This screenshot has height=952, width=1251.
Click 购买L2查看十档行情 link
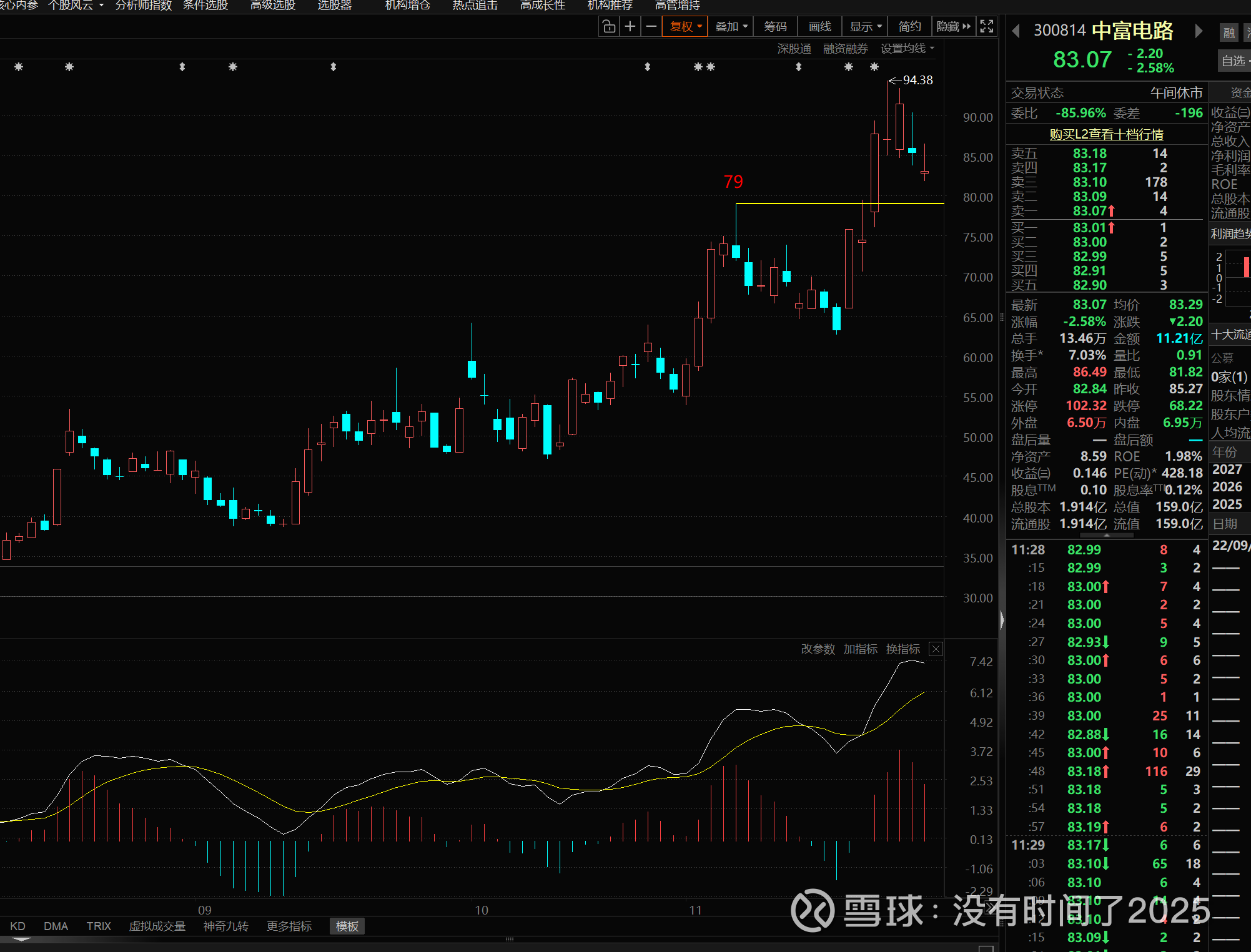[1106, 134]
